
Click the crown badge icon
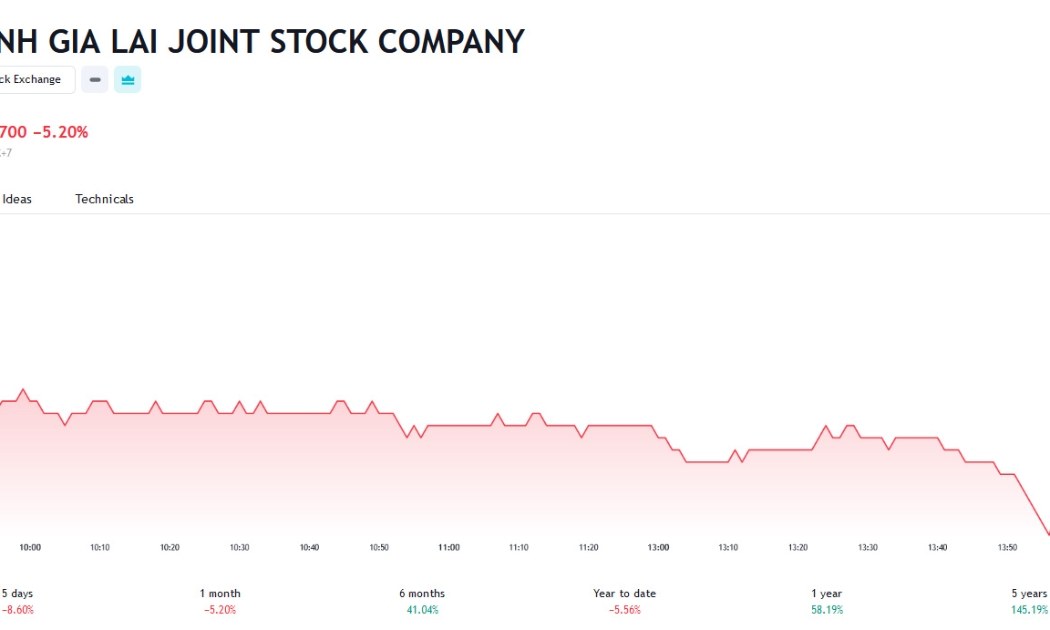(x=127, y=80)
